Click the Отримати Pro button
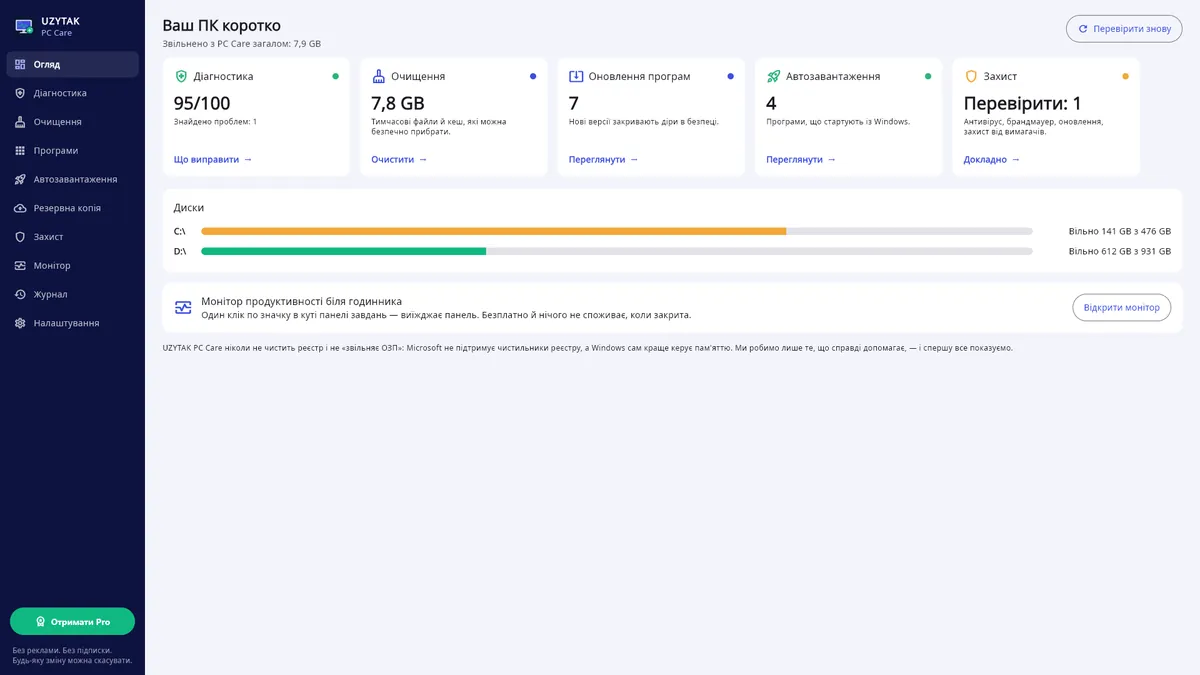Image resolution: width=1200 pixels, height=675 pixels. coord(72,622)
